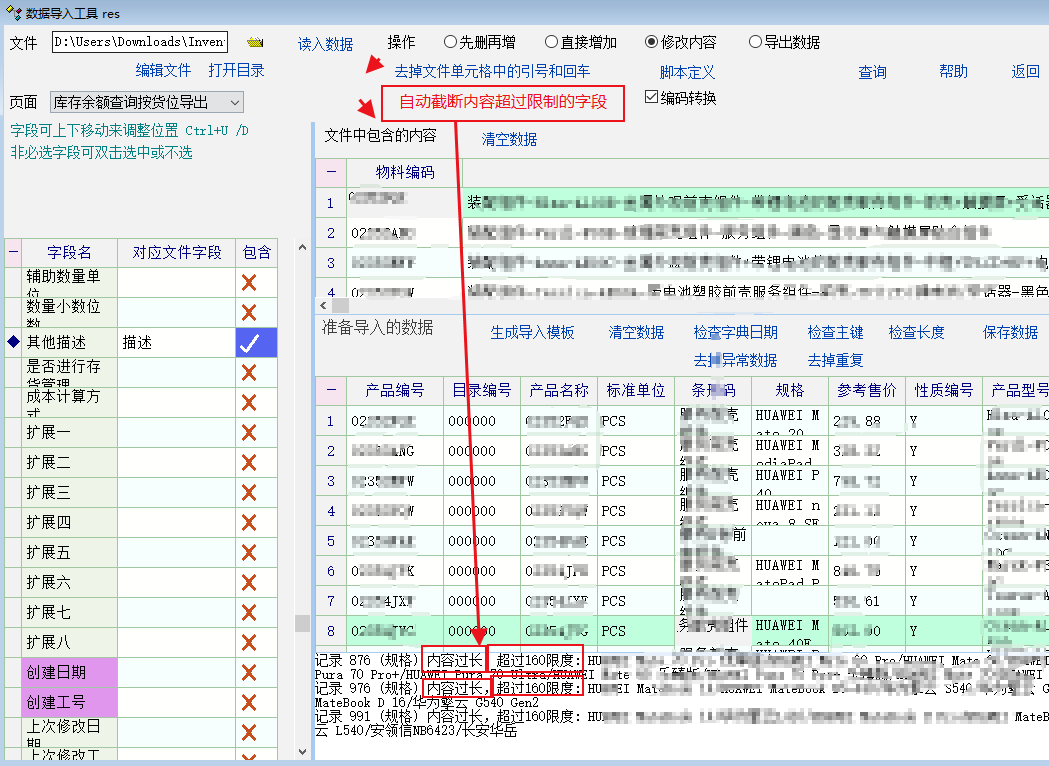Screen dimensions: 1049x766
Task: Click the X icon for 扩展一 row
Action: click(x=249, y=433)
